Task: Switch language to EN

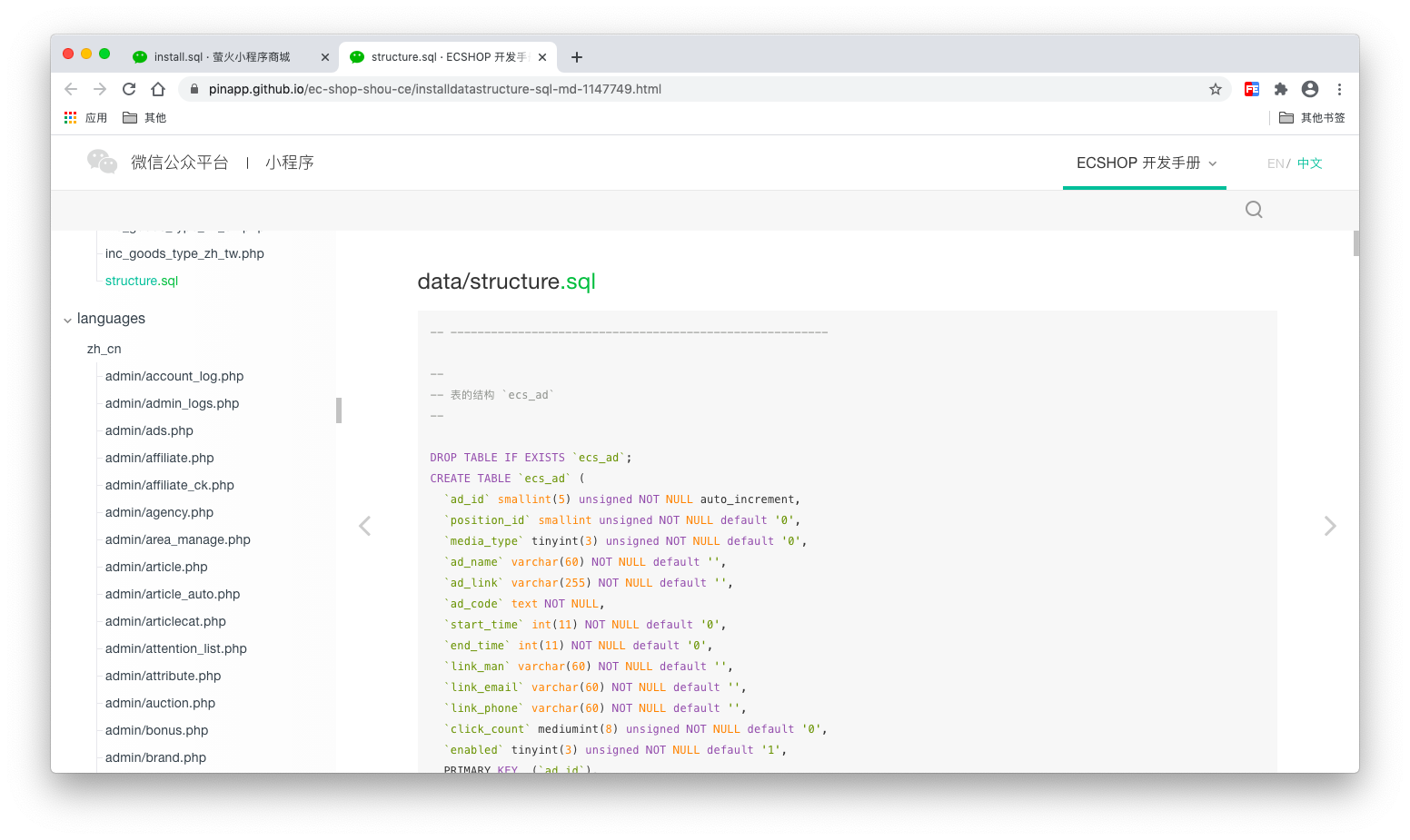Action: point(1276,163)
